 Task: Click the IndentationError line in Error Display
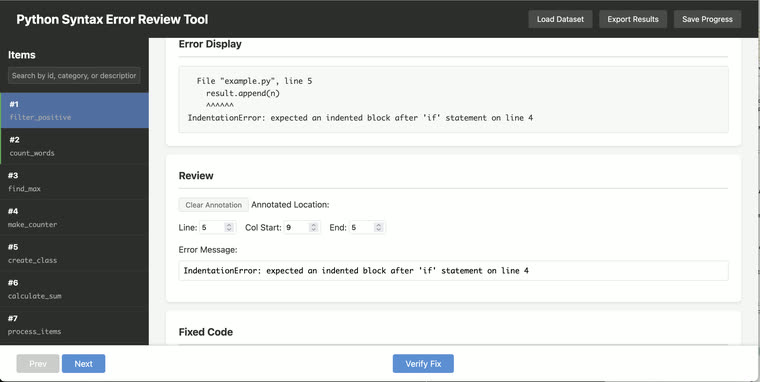click(x=360, y=117)
